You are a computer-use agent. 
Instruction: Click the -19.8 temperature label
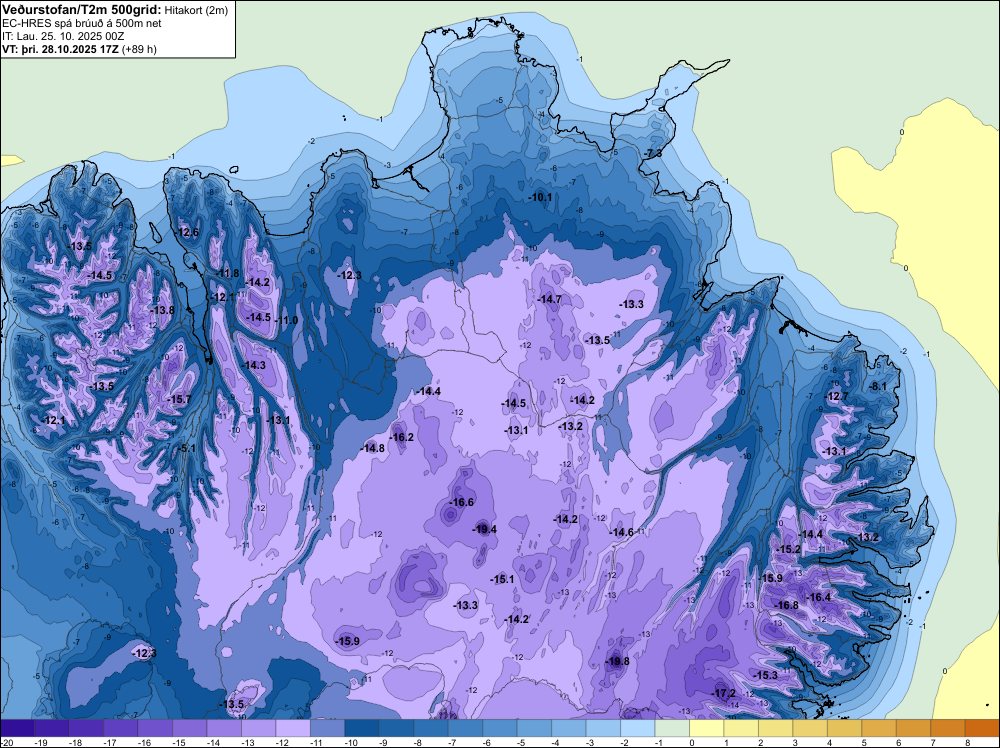click(617, 661)
